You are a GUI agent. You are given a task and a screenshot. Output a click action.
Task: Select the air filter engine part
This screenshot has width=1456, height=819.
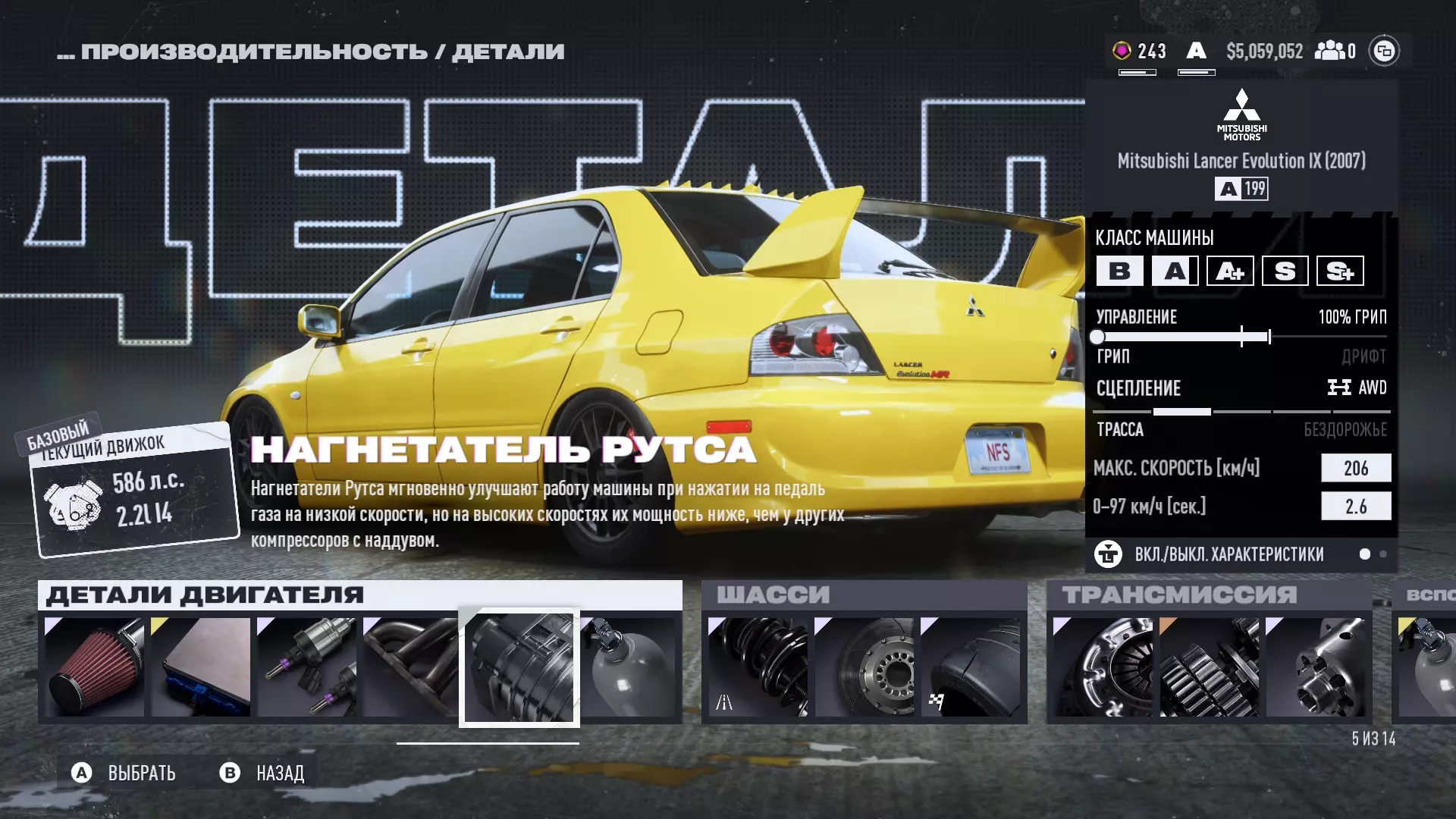click(x=94, y=667)
